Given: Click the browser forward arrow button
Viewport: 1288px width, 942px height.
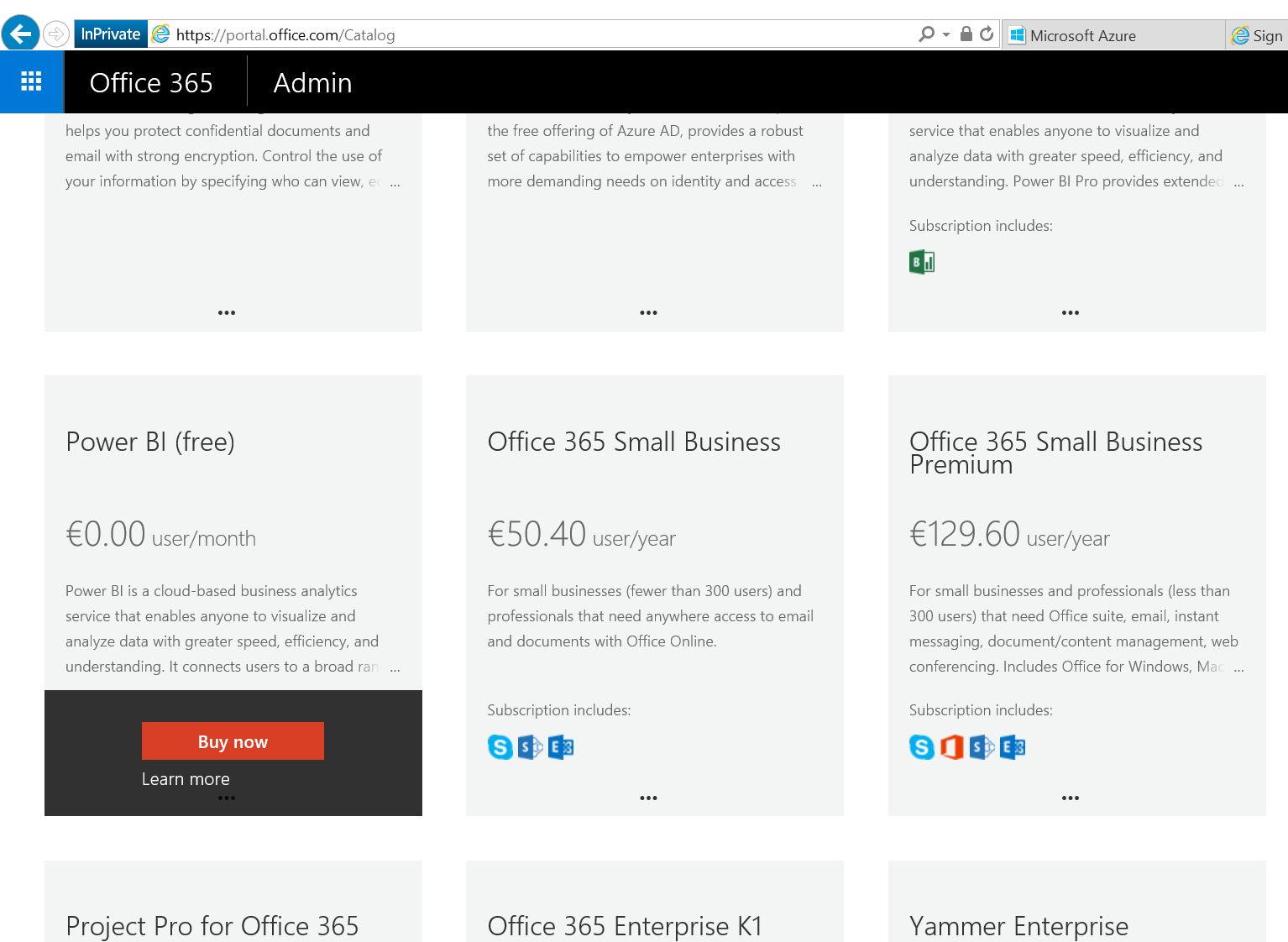Looking at the screenshot, I should [x=55, y=34].
